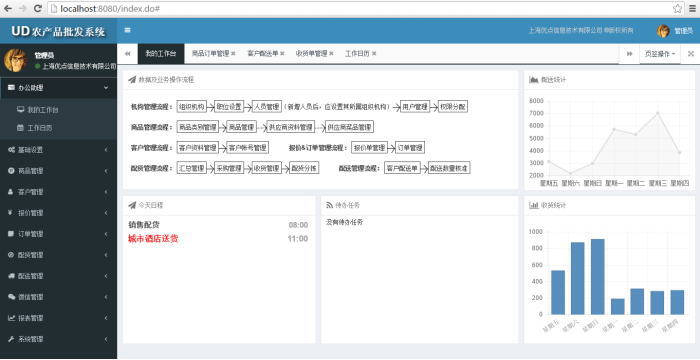700x360 pixels.
Task: Click the 配货管理 sidebar icon
Action: point(11,255)
